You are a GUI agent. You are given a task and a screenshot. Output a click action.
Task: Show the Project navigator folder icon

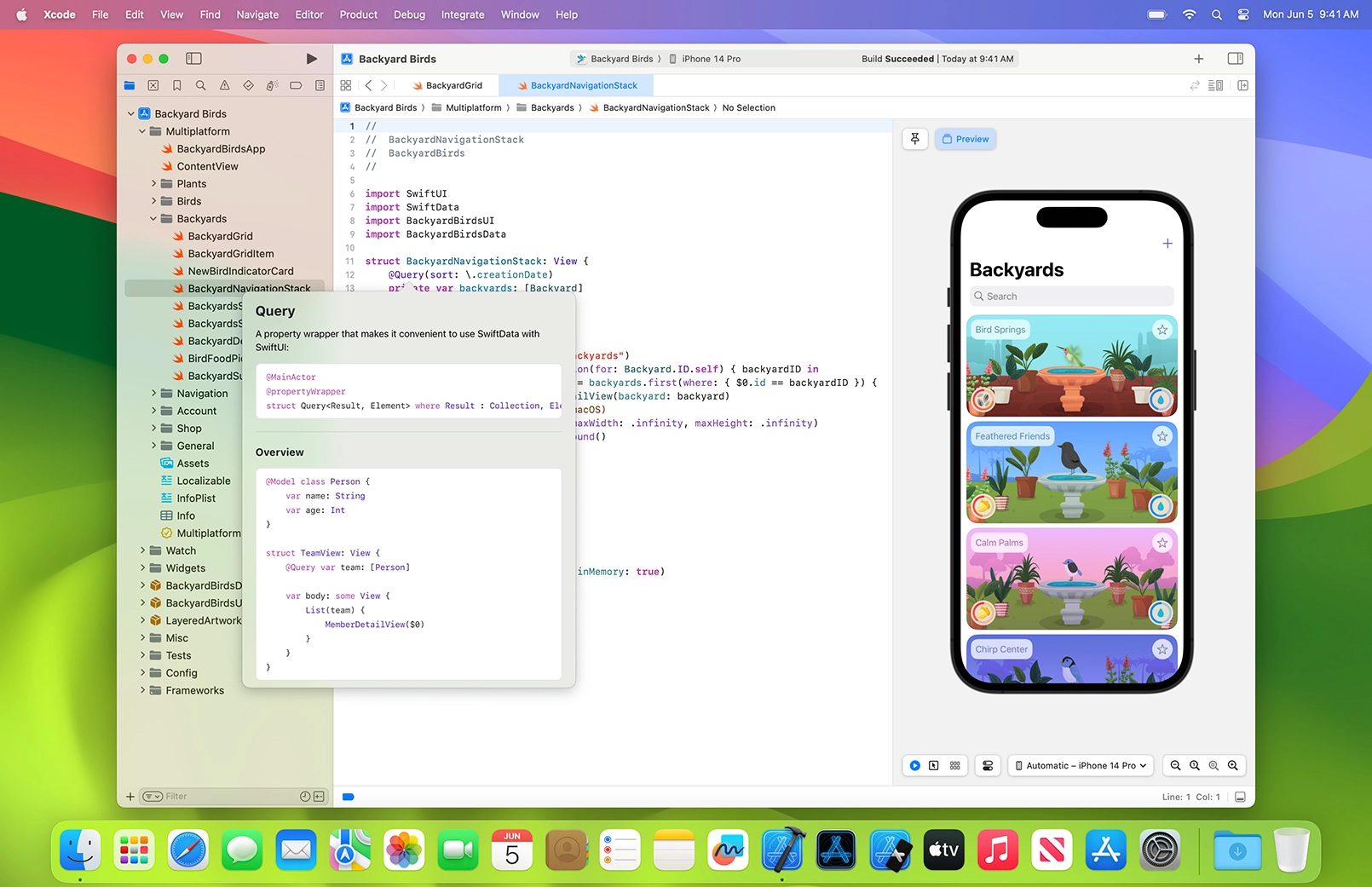click(130, 85)
